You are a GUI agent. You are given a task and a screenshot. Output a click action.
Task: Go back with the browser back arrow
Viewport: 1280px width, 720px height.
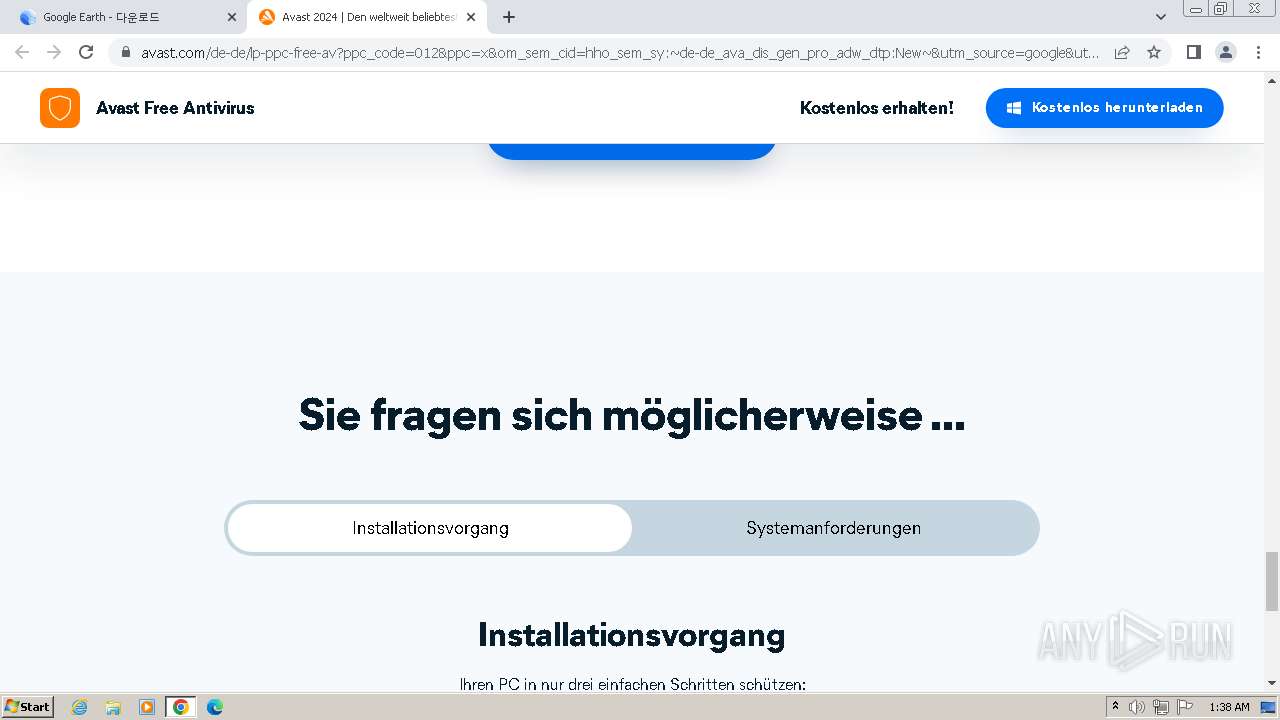[22, 52]
